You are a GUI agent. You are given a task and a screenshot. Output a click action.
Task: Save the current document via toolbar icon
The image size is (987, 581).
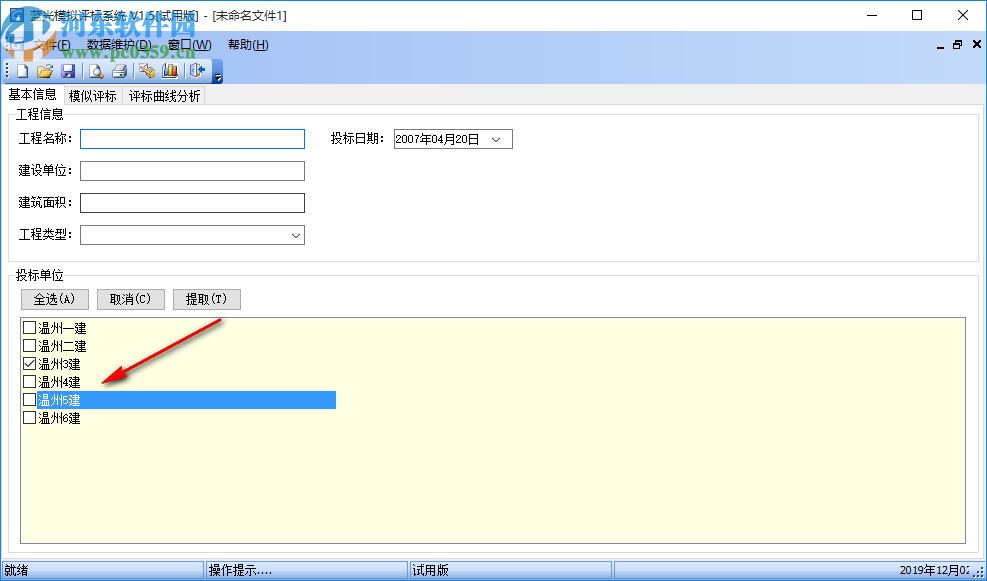(68, 70)
